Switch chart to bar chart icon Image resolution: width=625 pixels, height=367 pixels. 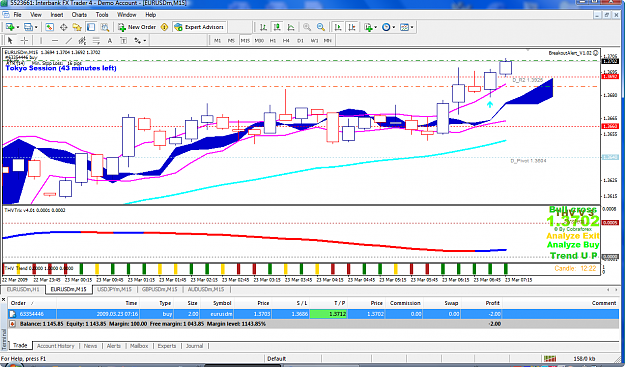[263, 27]
